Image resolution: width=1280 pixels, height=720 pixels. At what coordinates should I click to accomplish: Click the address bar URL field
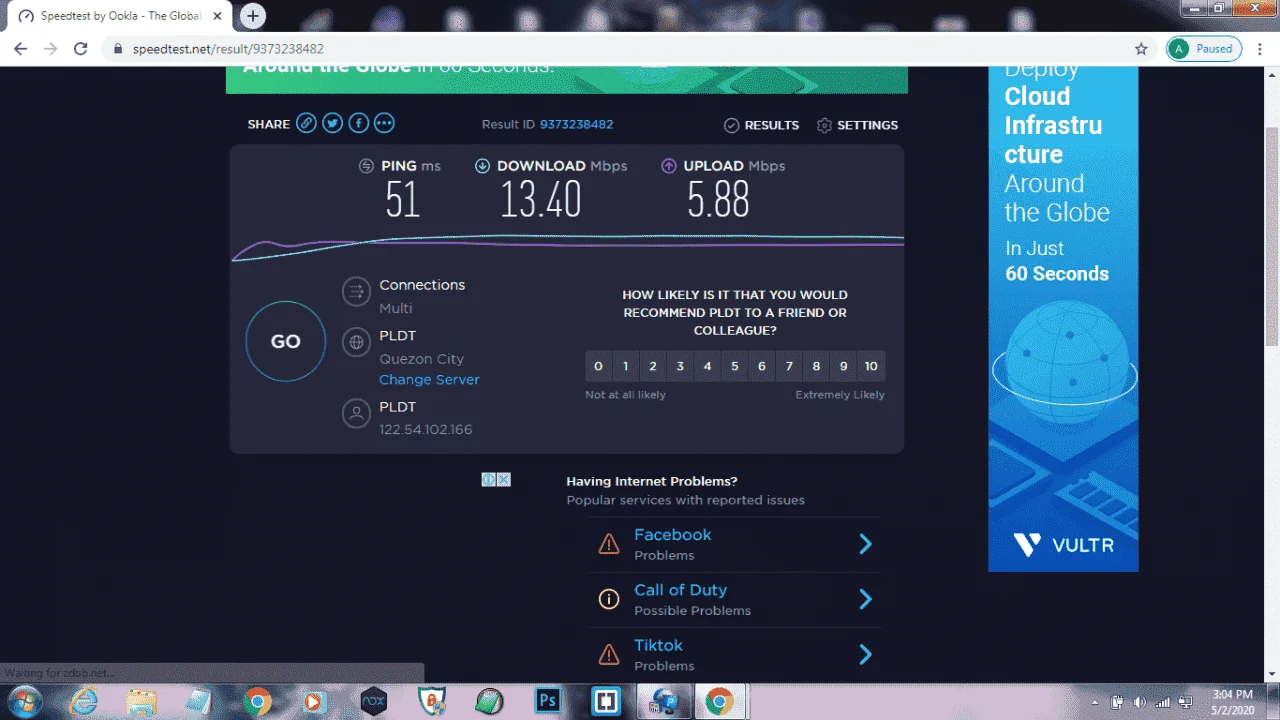pos(630,48)
